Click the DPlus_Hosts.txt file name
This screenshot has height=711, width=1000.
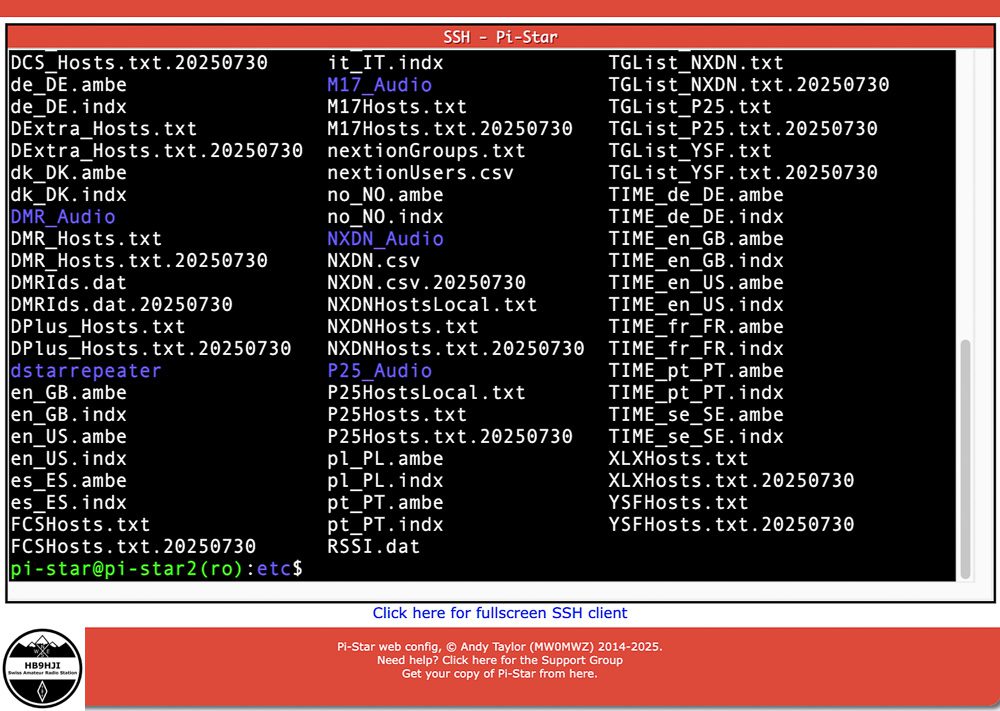pos(98,326)
